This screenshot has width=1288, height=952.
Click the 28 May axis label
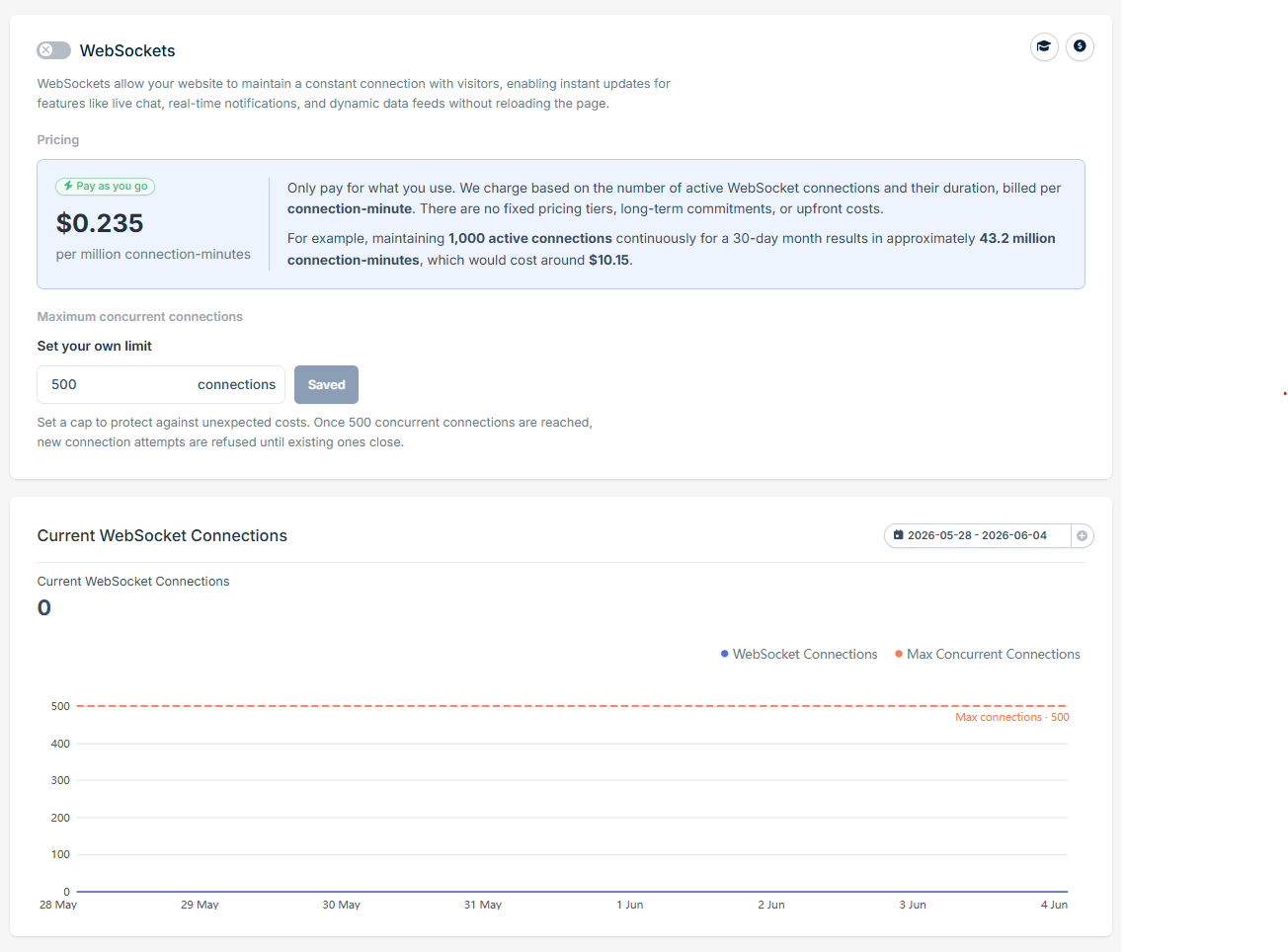pyautogui.click(x=58, y=905)
